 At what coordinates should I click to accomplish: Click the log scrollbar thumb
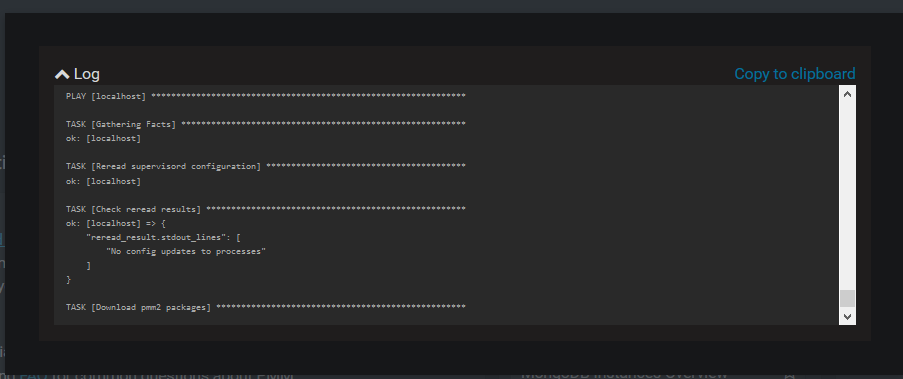[x=847, y=298]
